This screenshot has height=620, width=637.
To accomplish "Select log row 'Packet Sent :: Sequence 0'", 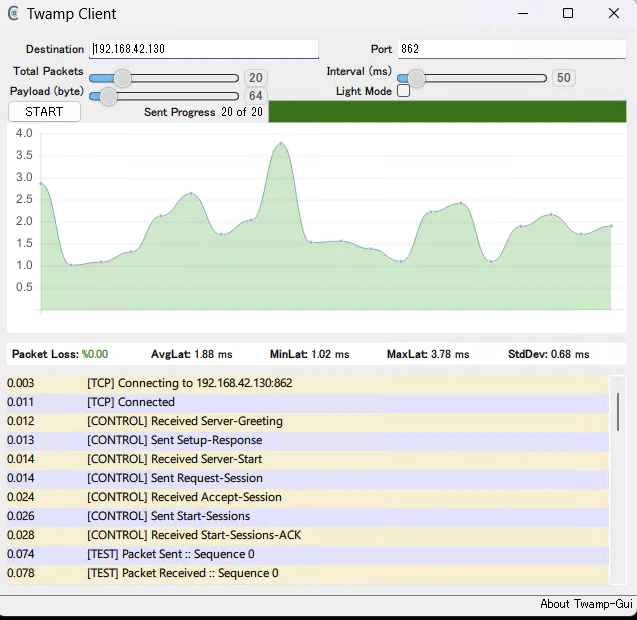I will click(x=308, y=554).
